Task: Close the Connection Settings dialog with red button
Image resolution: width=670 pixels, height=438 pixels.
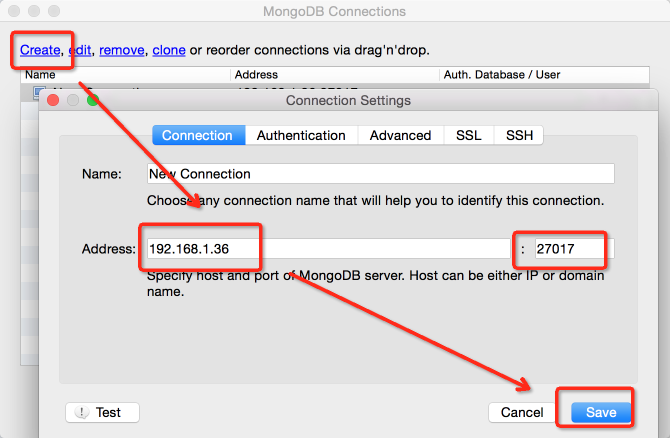Action: click(53, 100)
